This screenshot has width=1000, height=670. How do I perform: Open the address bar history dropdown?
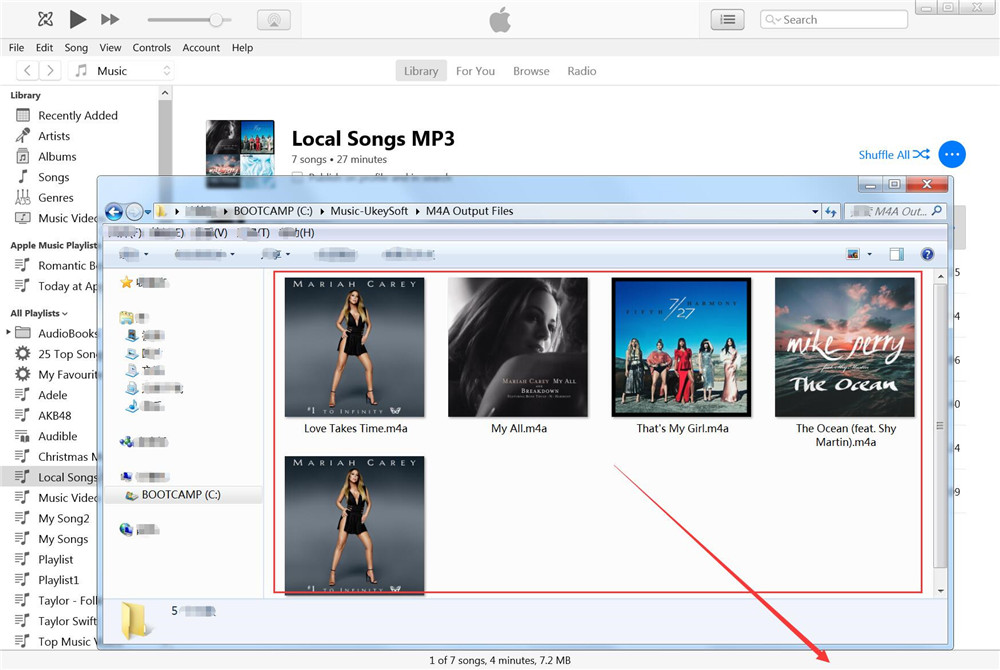click(814, 212)
